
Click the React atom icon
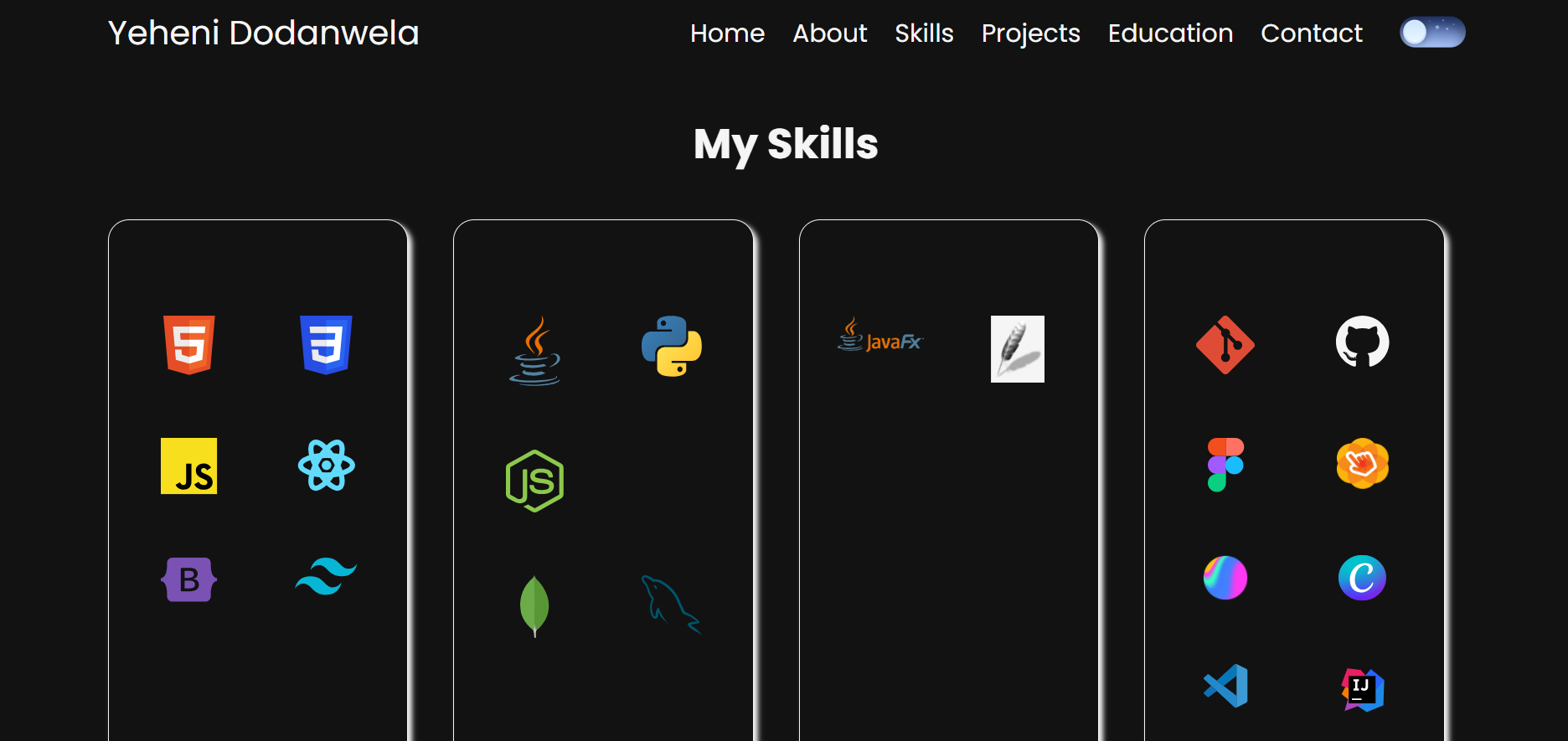click(326, 465)
